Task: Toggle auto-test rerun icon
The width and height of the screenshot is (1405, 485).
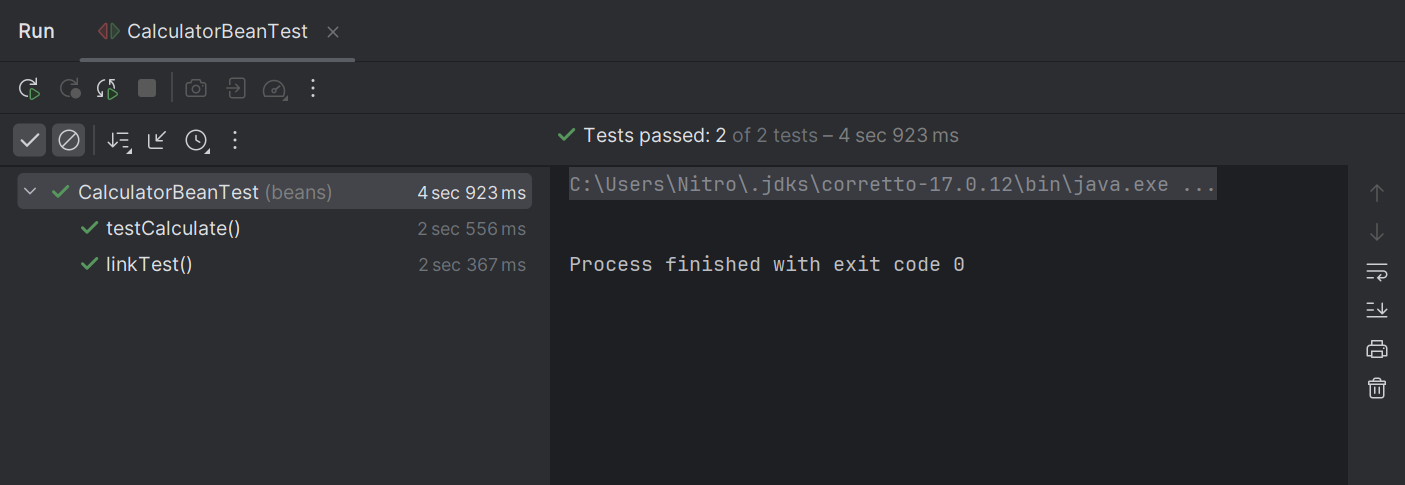Action: (107, 89)
